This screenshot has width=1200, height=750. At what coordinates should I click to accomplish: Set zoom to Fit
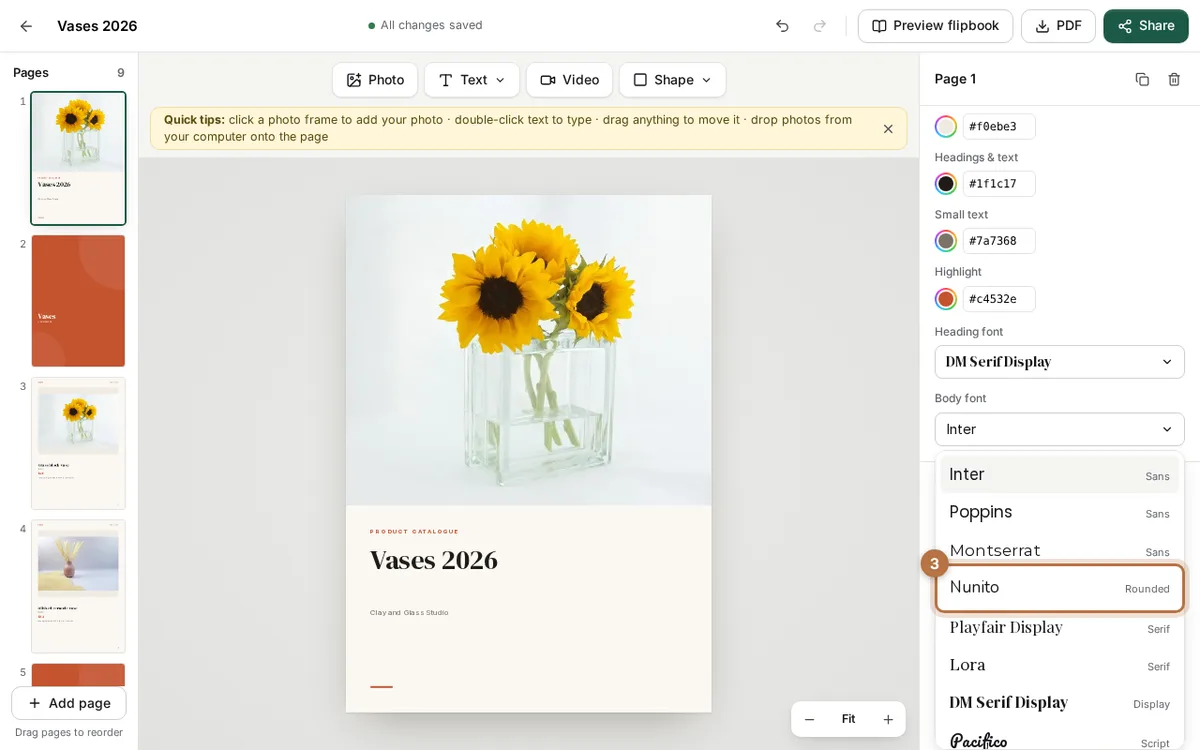[848, 719]
